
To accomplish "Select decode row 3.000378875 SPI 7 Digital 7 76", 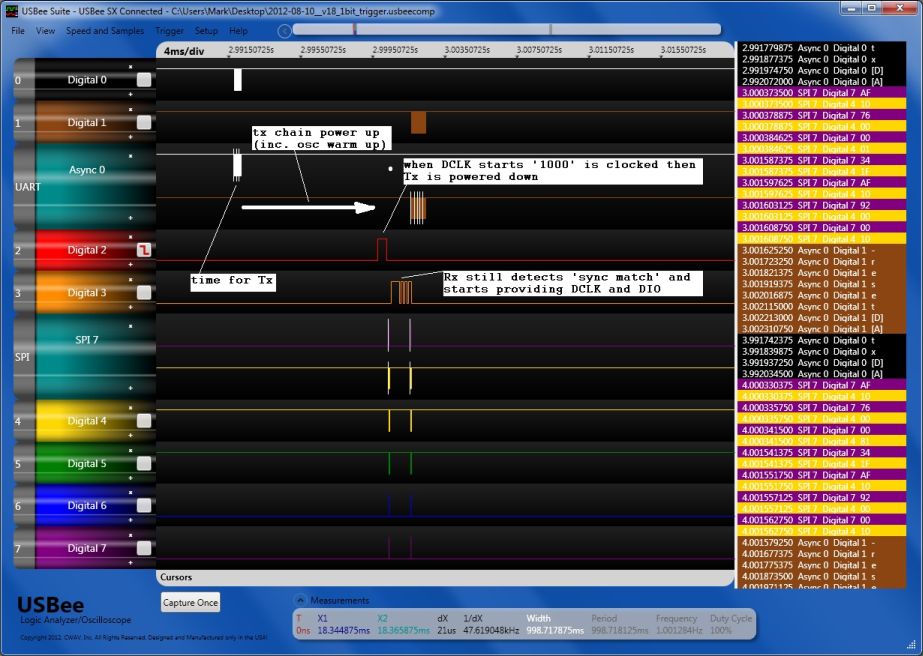I will pyautogui.click(x=821, y=115).
